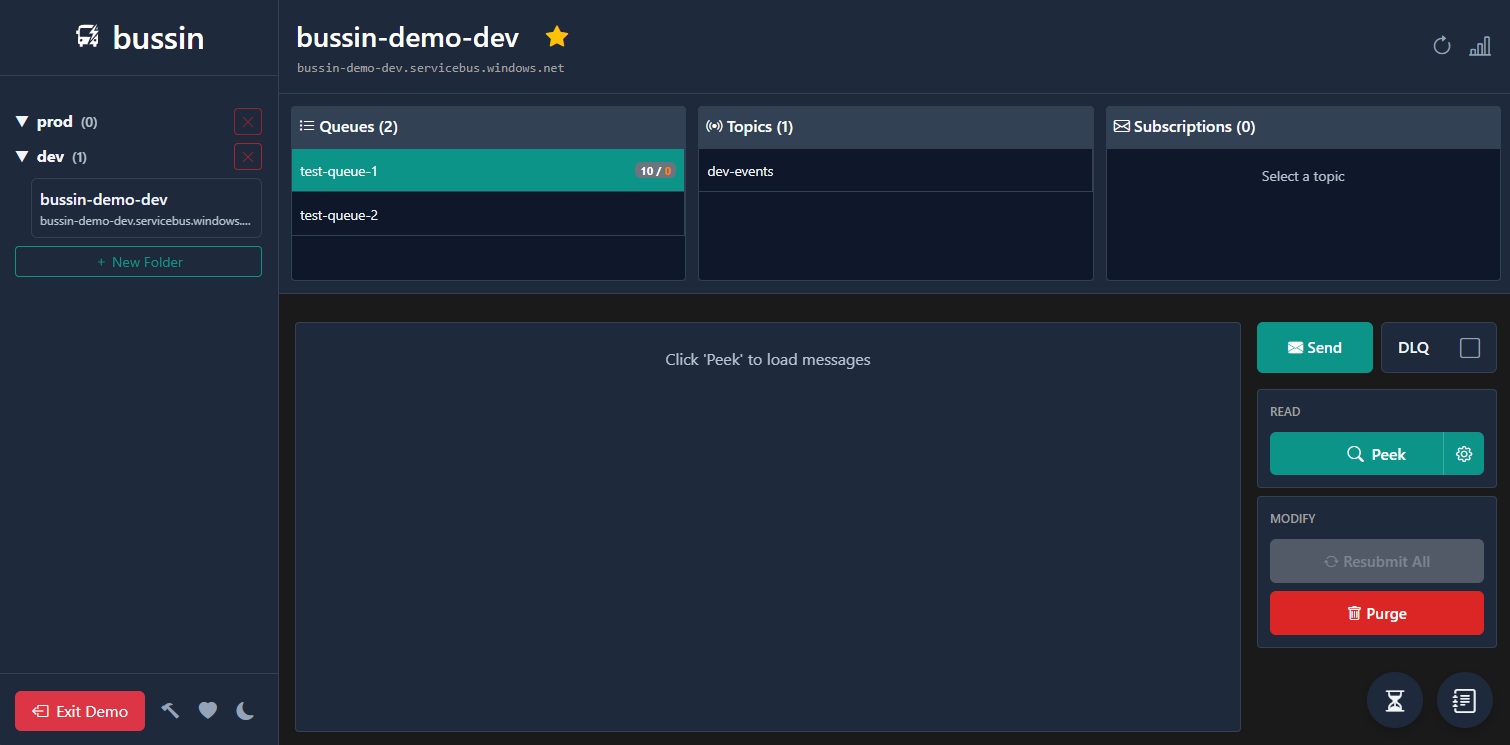
Task: Create a New Folder
Action: [138, 262]
